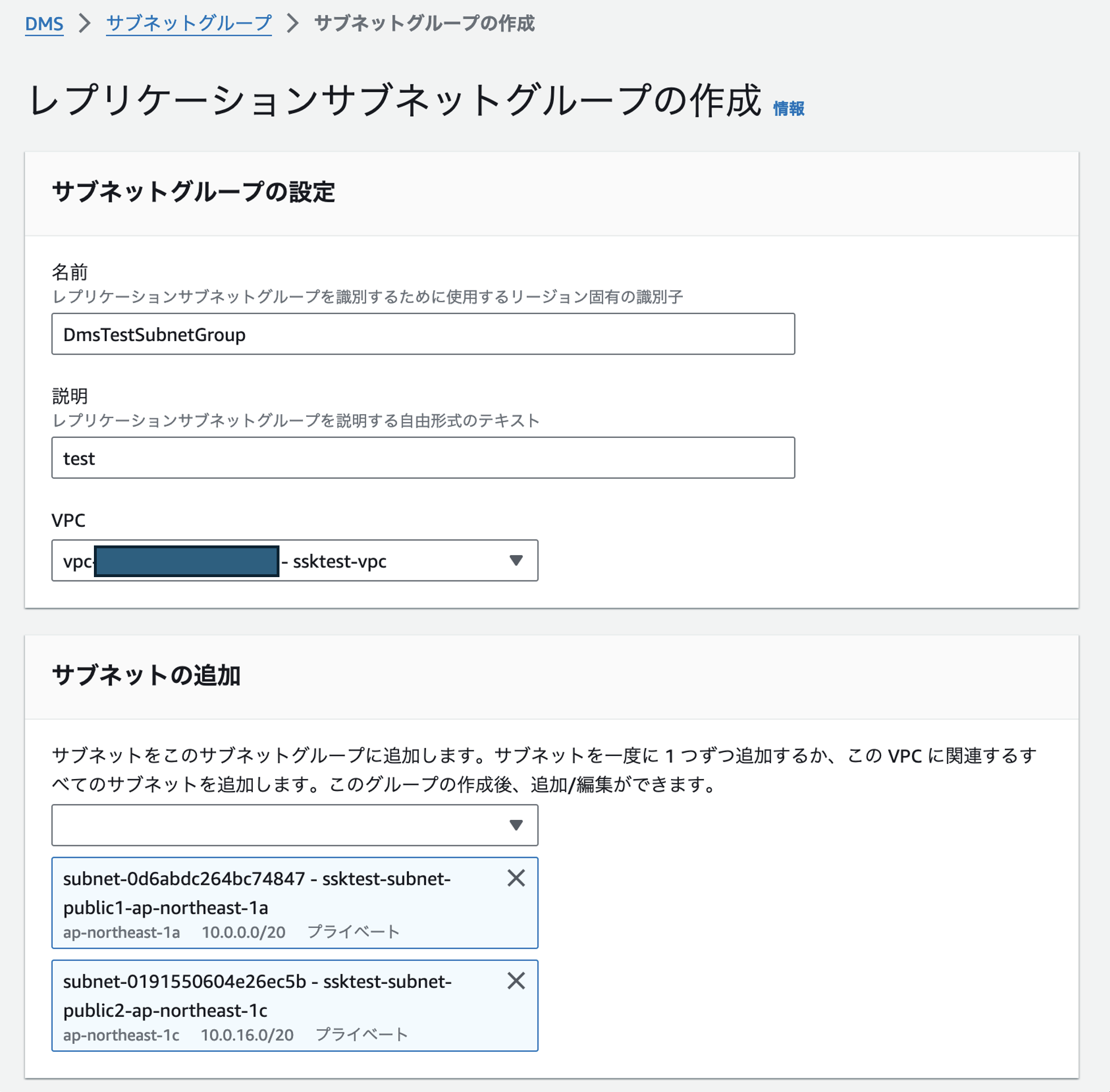The image size is (1110, 1092).
Task: Click the サブネットの追加 section header
Action: click(146, 675)
